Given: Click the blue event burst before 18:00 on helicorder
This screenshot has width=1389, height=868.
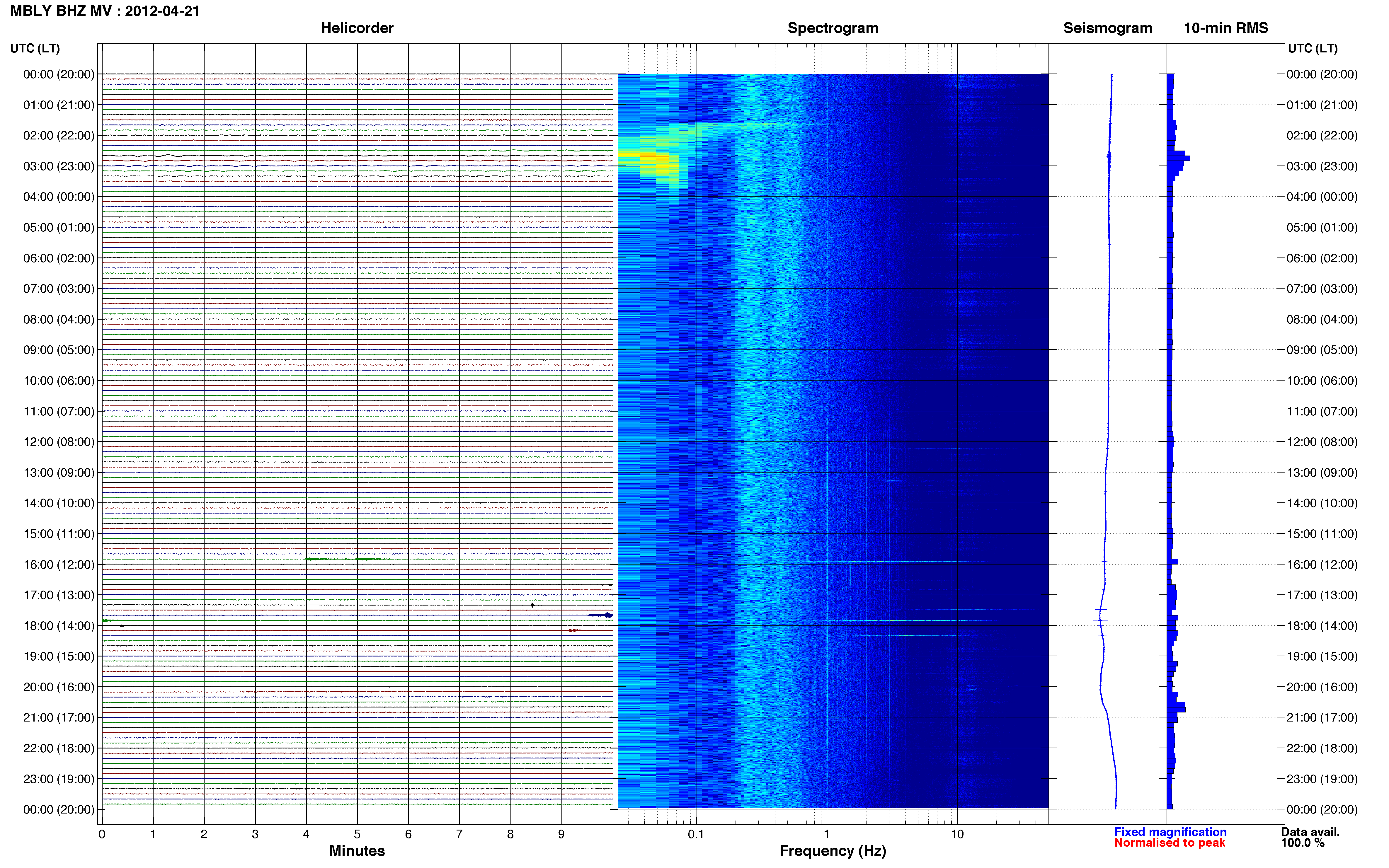Looking at the screenshot, I should click(x=601, y=615).
